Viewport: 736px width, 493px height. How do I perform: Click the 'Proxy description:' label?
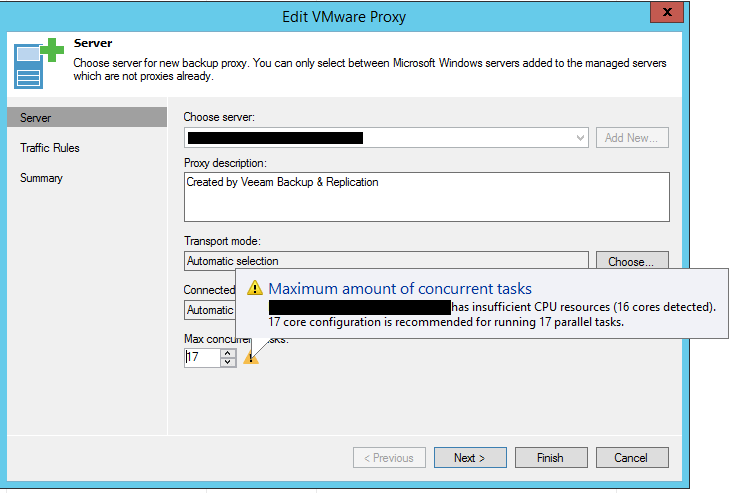click(x=225, y=163)
